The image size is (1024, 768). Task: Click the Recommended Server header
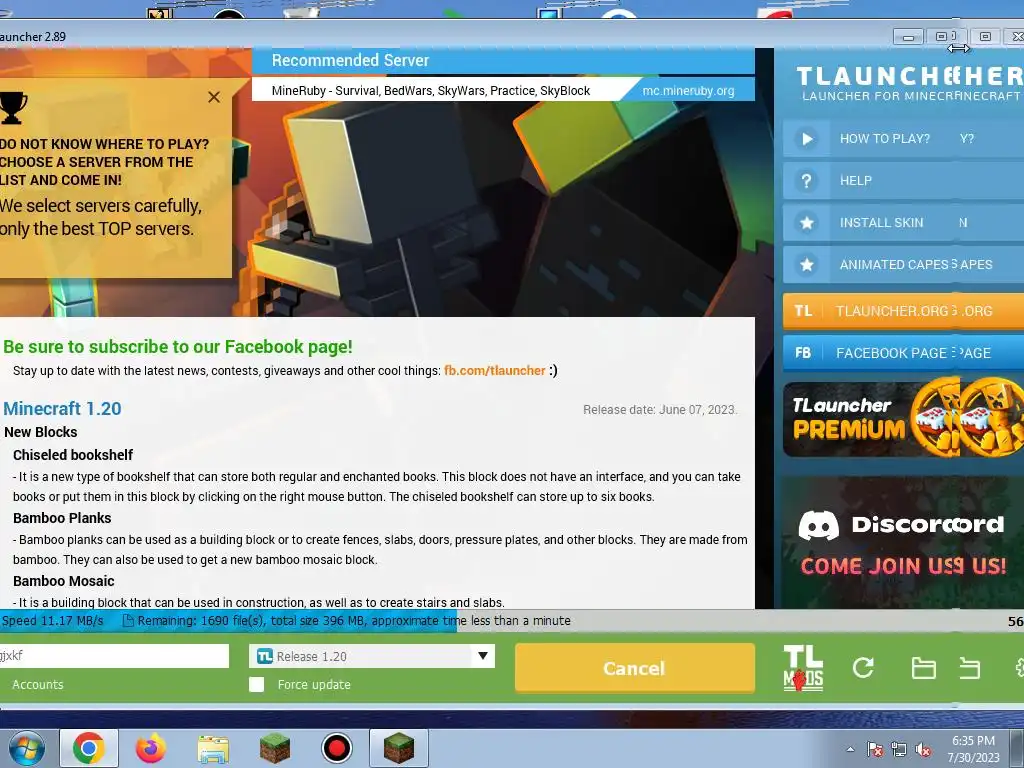[351, 60]
